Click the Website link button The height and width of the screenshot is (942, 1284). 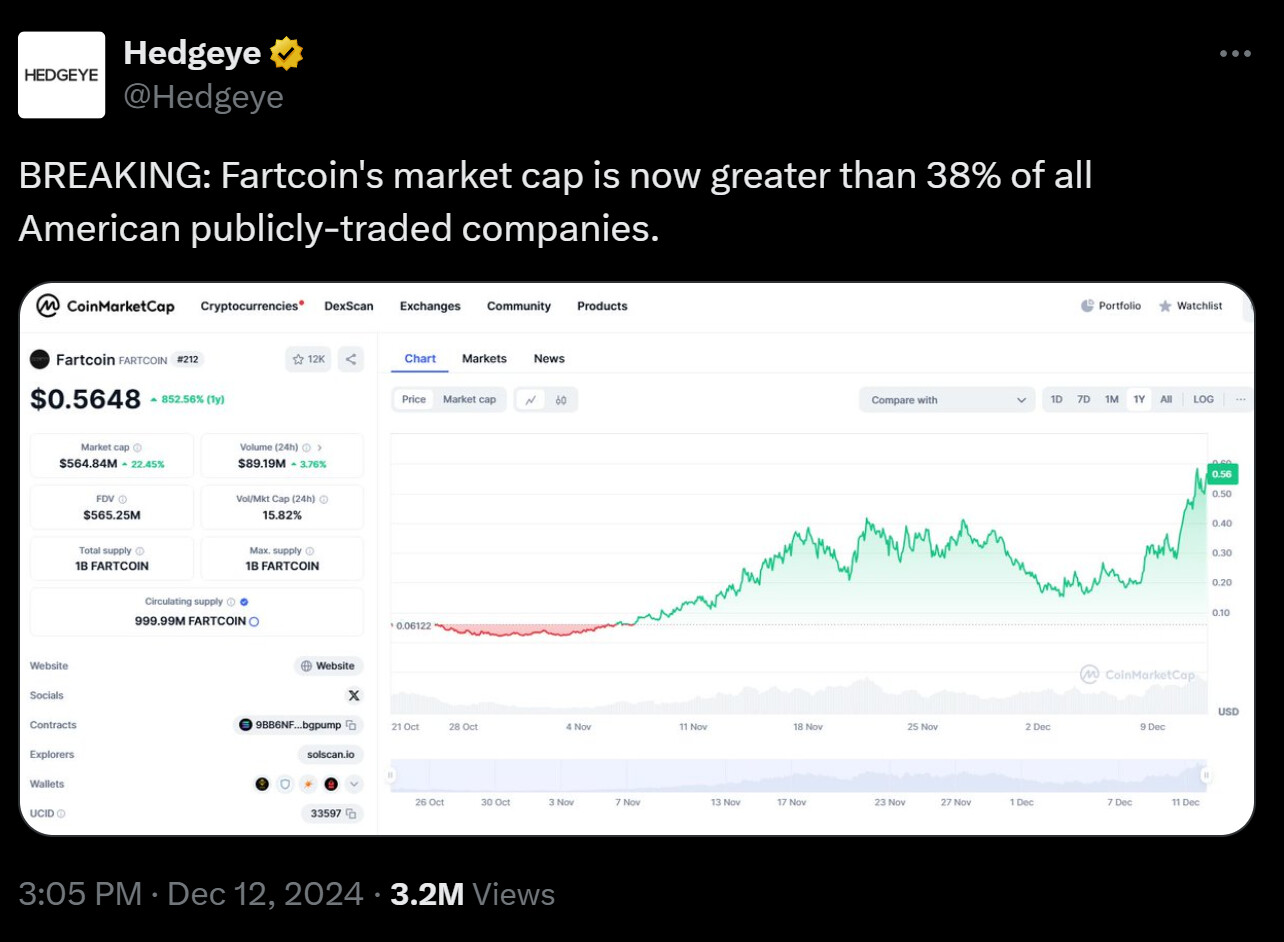pyautogui.click(x=329, y=666)
